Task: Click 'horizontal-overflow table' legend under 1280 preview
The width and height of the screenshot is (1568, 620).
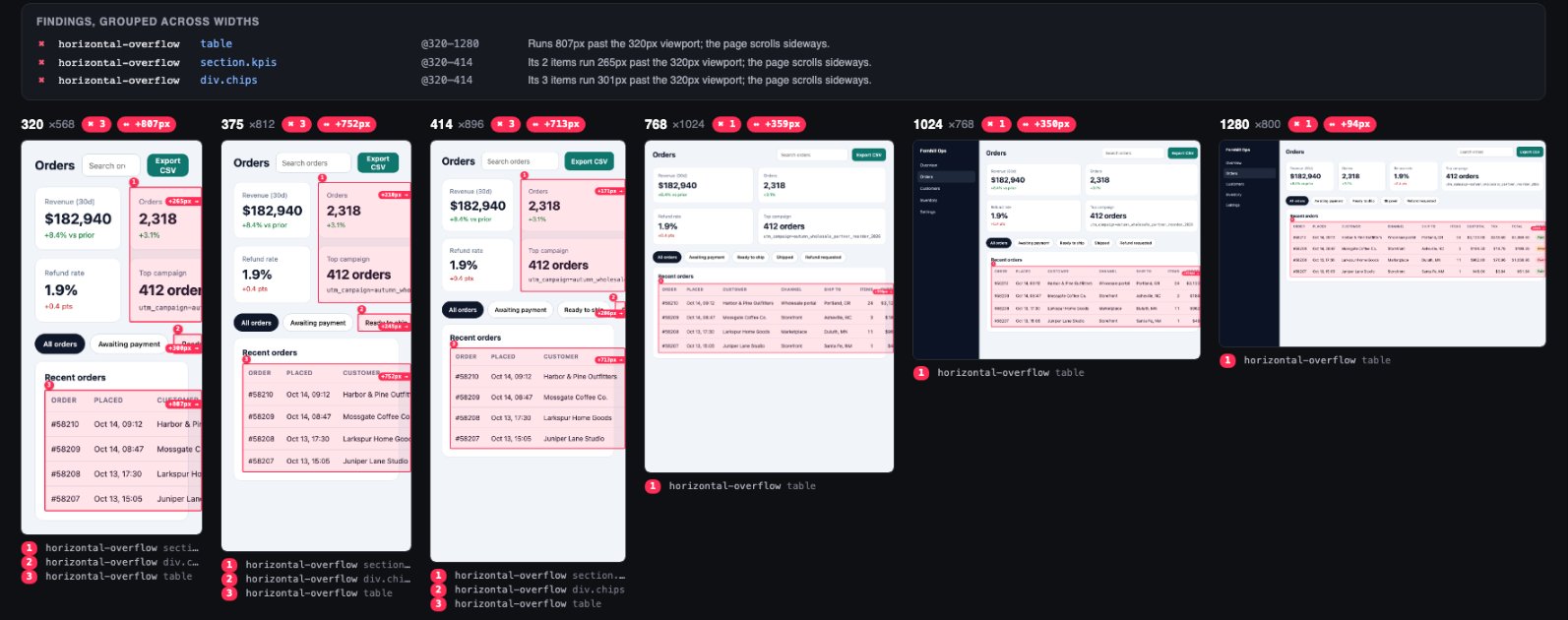Action: 1317,360
